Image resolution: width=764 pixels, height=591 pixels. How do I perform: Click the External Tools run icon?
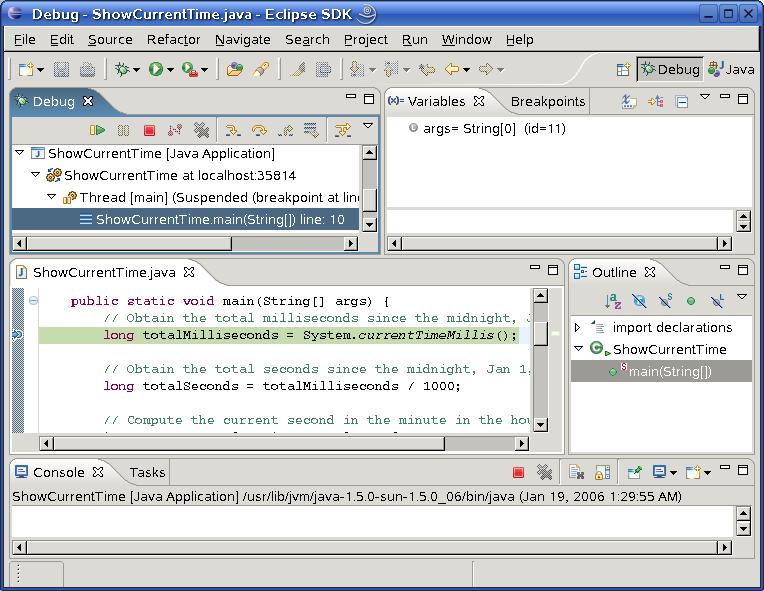(x=190, y=70)
